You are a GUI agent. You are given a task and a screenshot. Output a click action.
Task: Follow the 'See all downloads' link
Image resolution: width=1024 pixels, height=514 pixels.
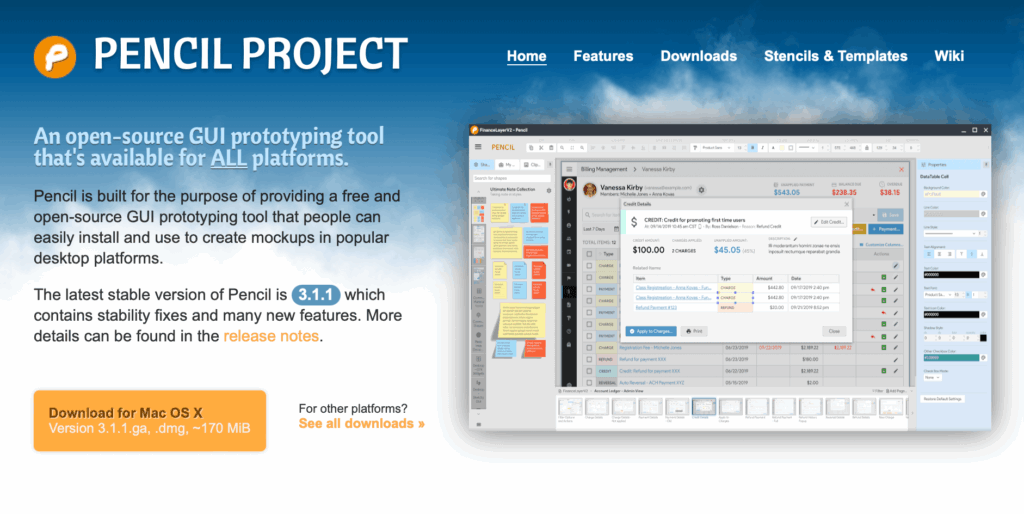pos(362,424)
